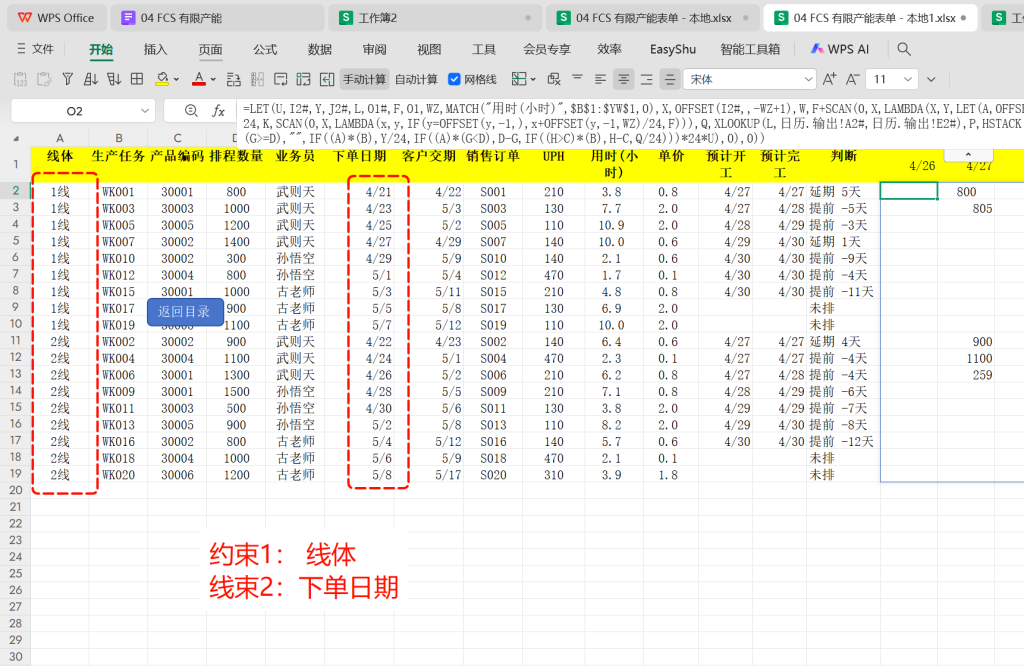Screen dimensions: 1024x666
Task: Increase font size with A+ icon
Action: point(829,80)
